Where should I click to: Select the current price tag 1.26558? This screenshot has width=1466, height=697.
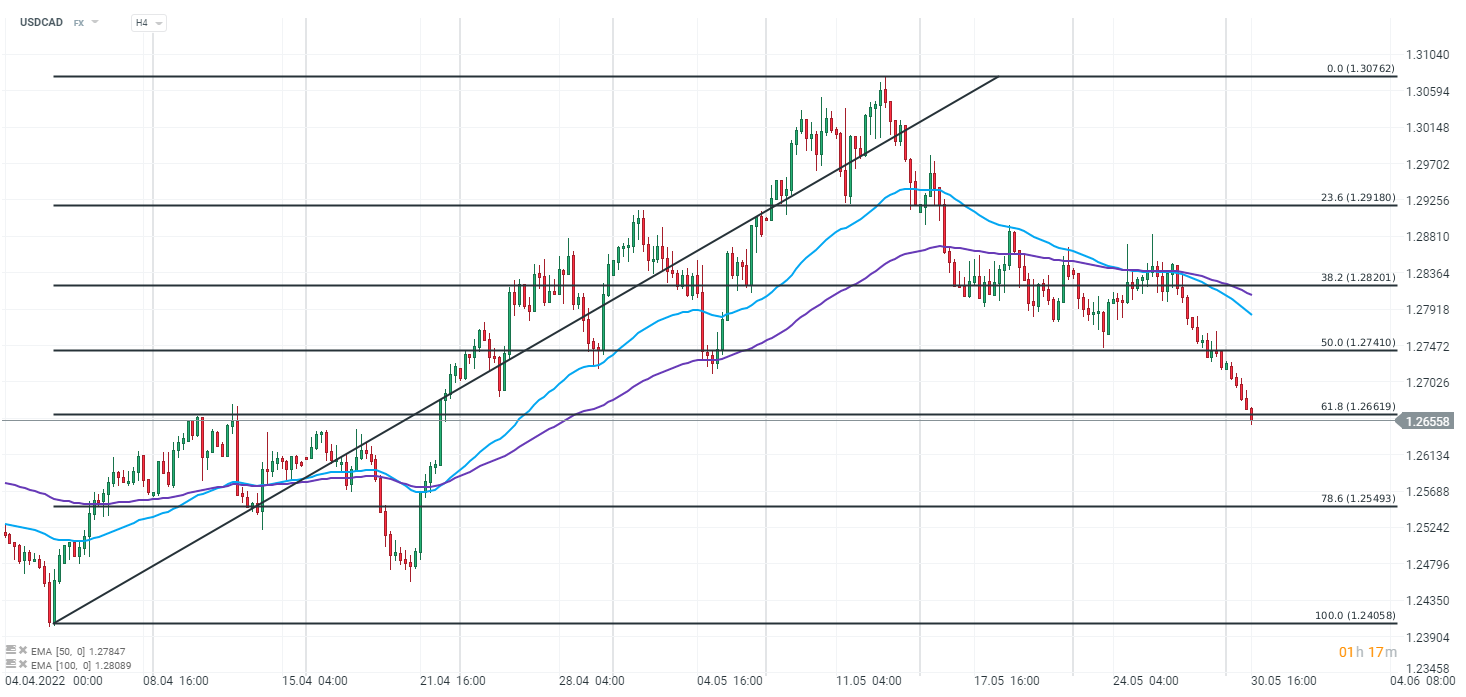click(x=1427, y=421)
